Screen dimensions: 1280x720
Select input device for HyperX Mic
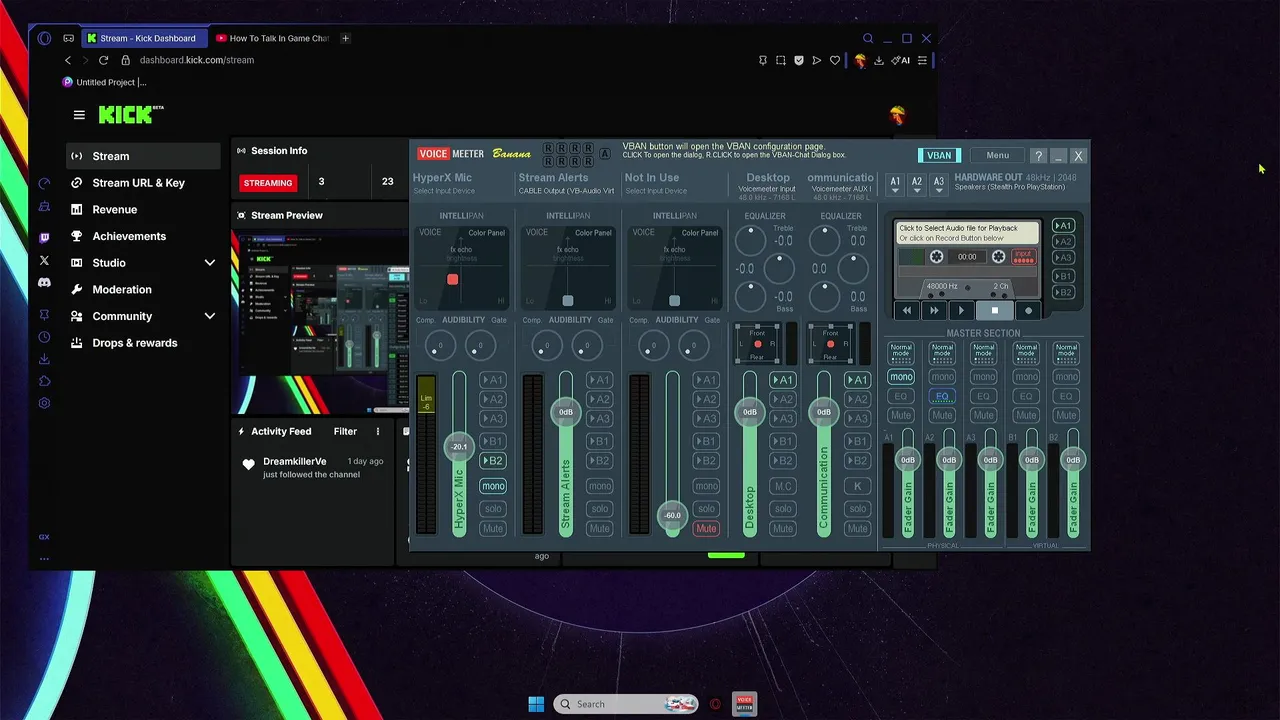tap(444, 191)
